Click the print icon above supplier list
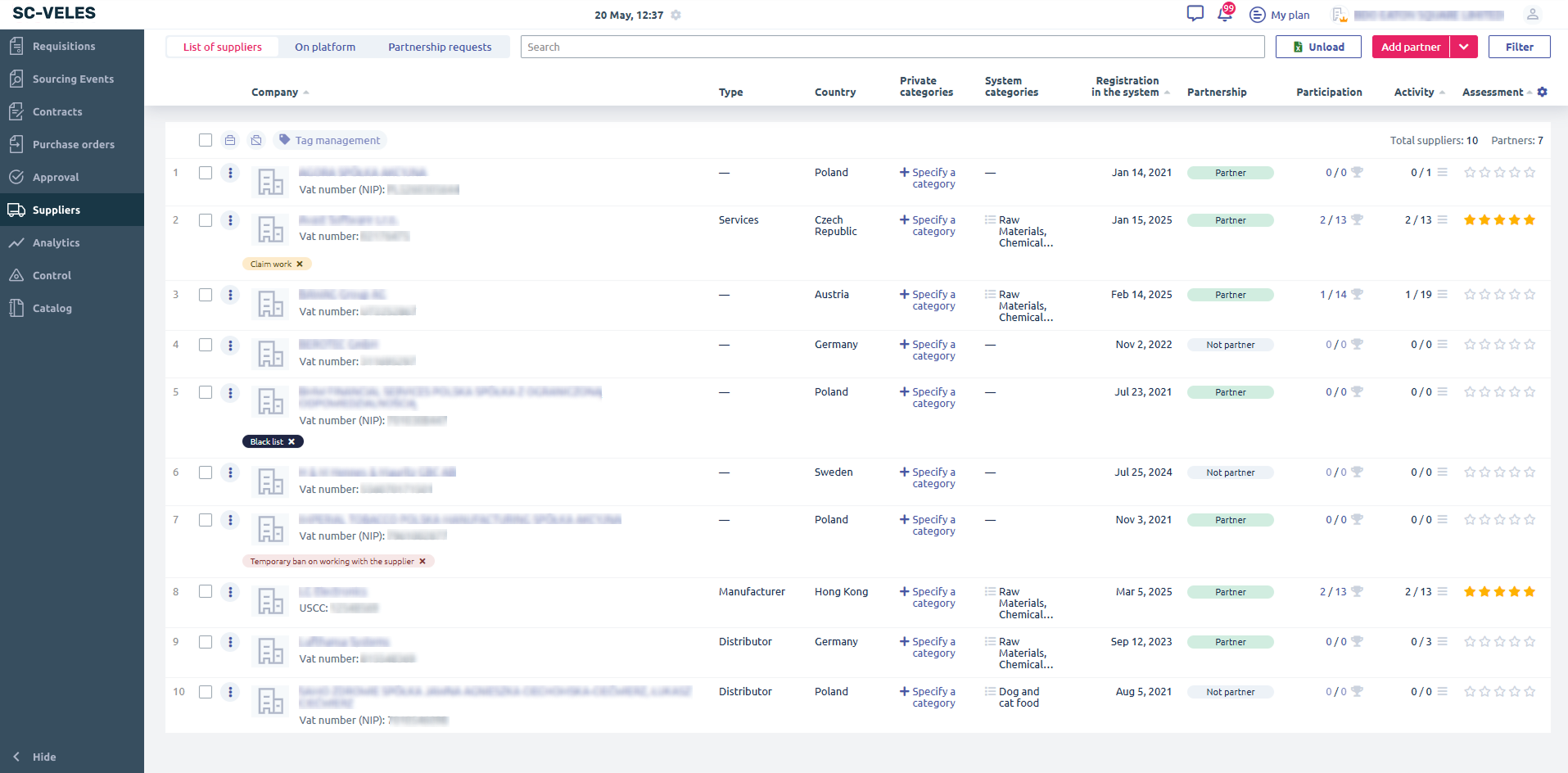This screenshot has height=773, width=1568. (x=230, y=140)
